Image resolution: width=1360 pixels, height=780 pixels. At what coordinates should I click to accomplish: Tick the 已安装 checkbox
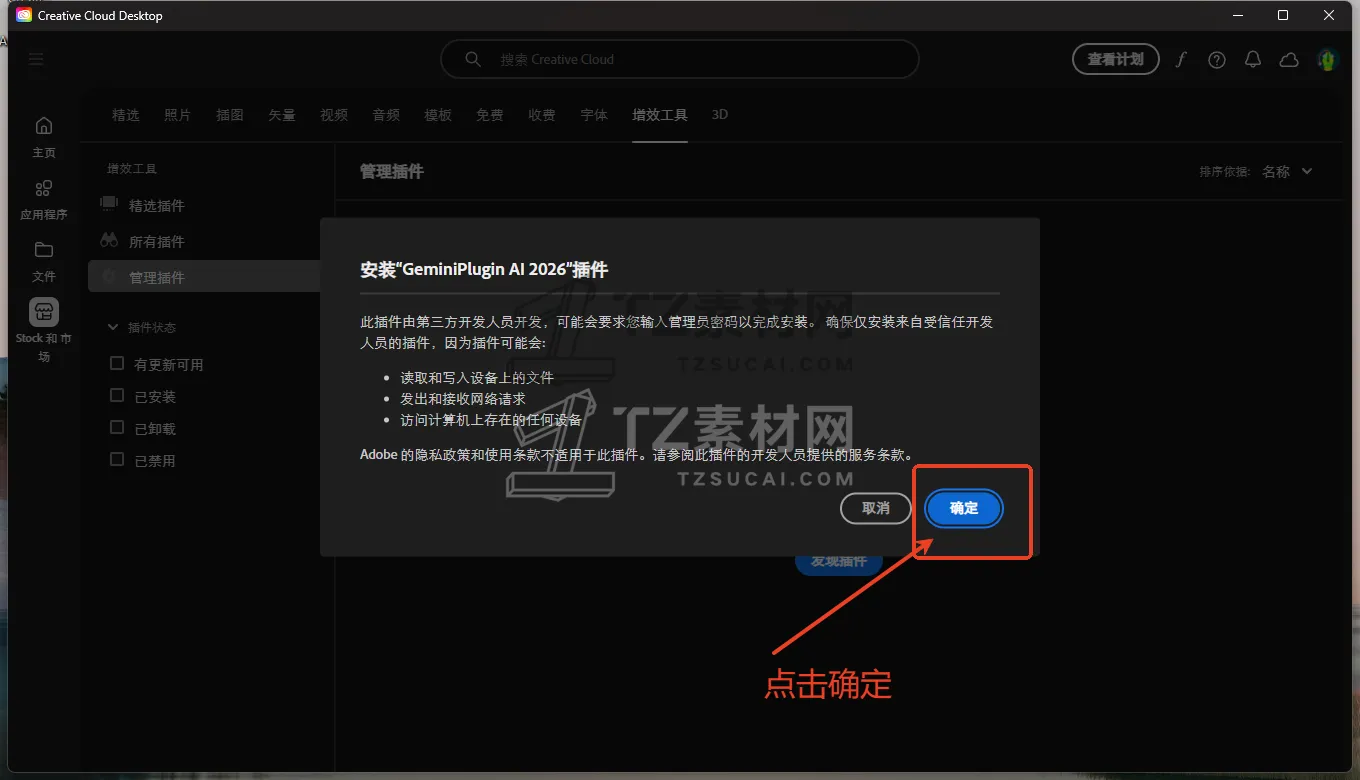tap(117, 396)
